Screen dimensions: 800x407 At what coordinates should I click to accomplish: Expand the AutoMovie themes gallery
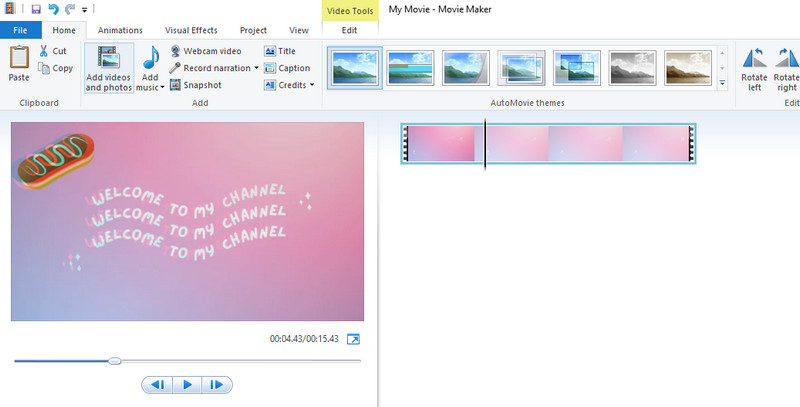[x=723, y=82]
